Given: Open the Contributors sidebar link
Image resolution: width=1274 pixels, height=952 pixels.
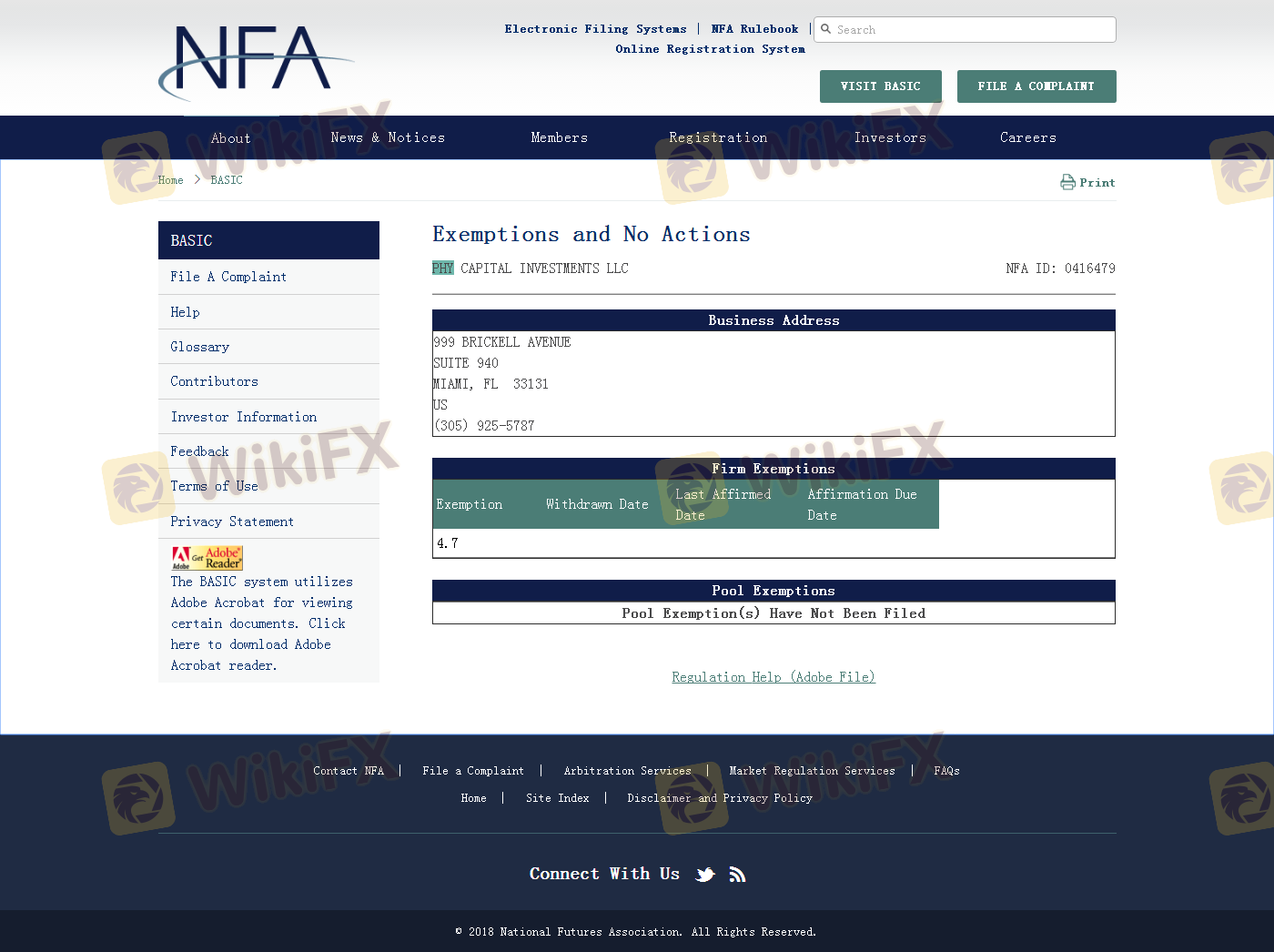Looking at the screenshot, I should click(214, 381).
